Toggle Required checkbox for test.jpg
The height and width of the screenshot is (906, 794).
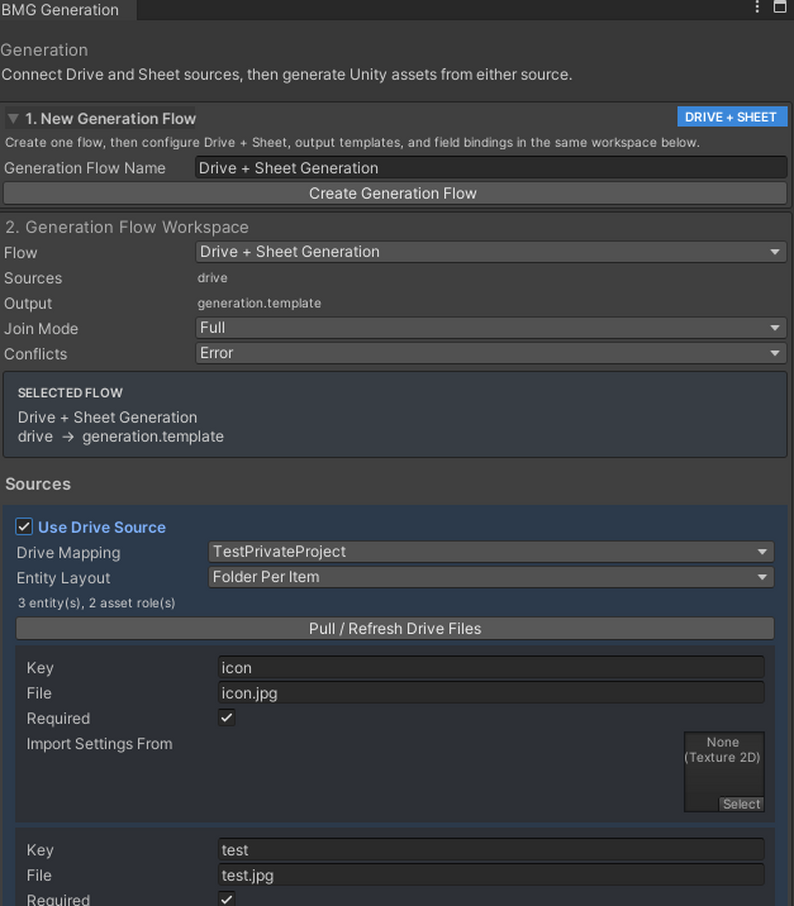pyautogui.click(x=227, y=898)
